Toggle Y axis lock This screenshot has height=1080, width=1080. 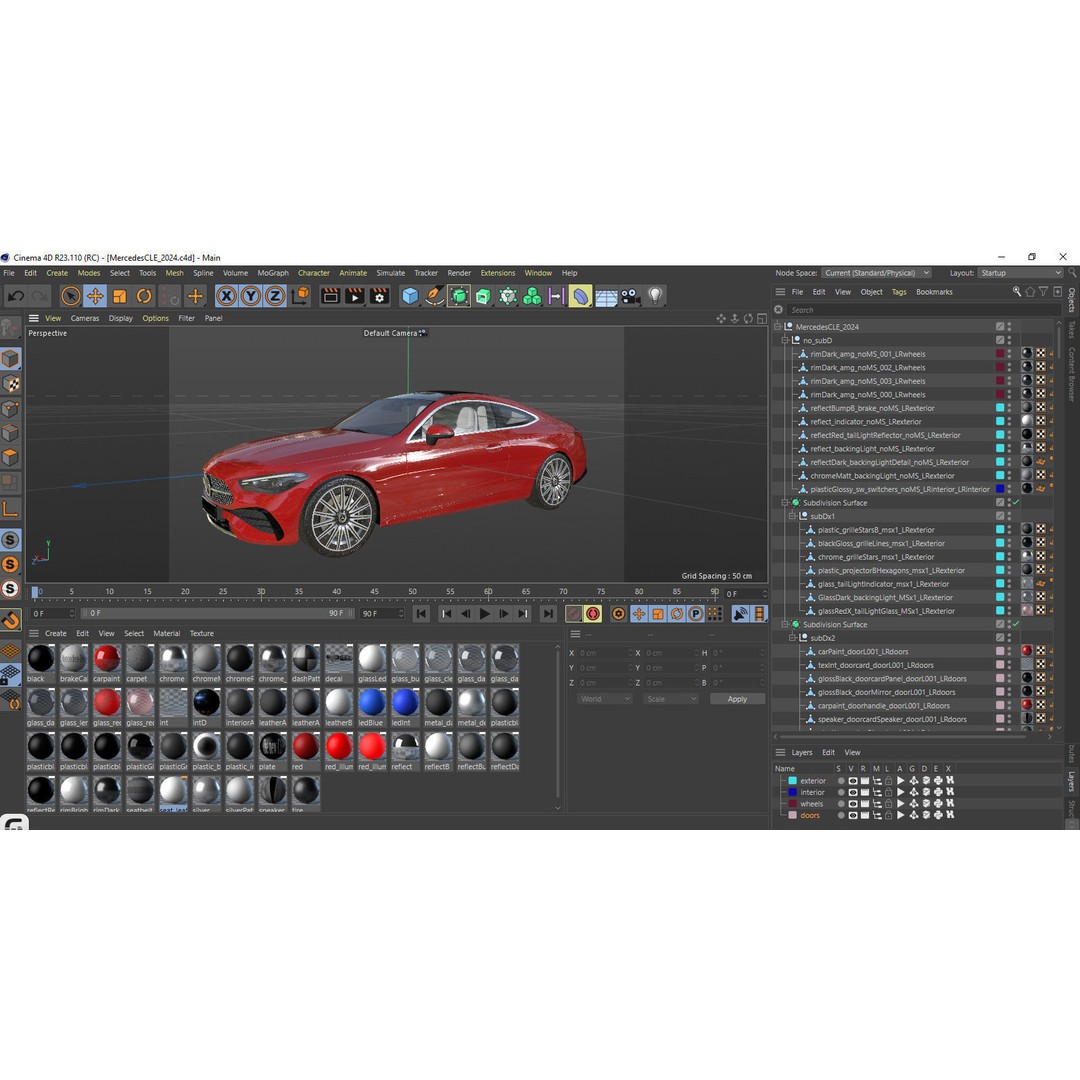pos(251,296)
